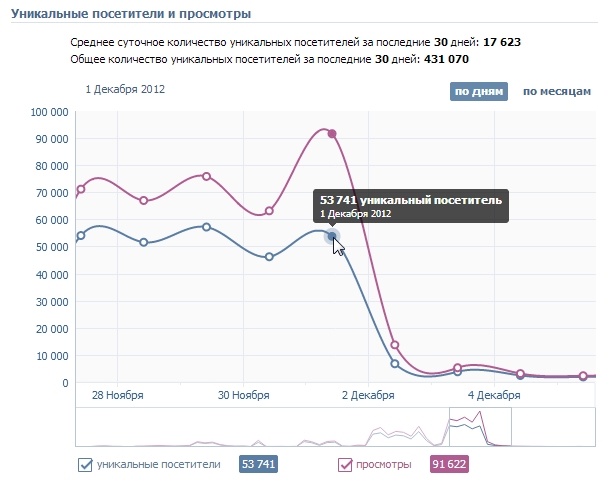Click the leftmost purple data point near 70 000

[x=81, y=189]
